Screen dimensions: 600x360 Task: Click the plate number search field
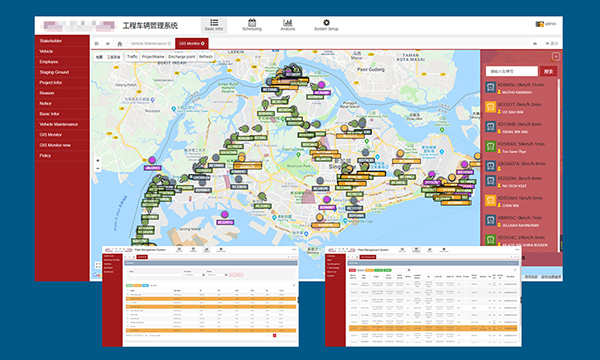coord(512,71)
